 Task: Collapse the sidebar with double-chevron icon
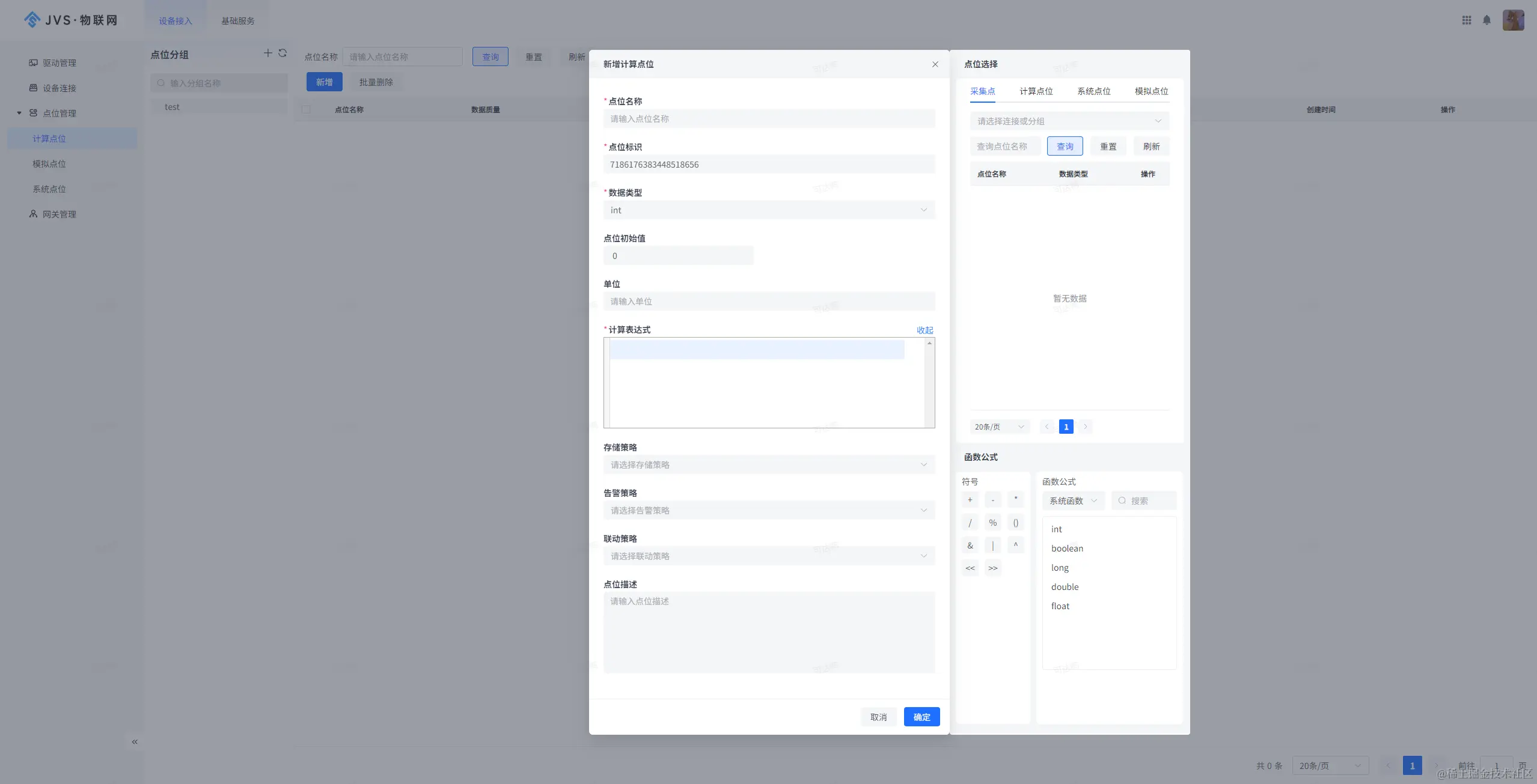[135, 742]
